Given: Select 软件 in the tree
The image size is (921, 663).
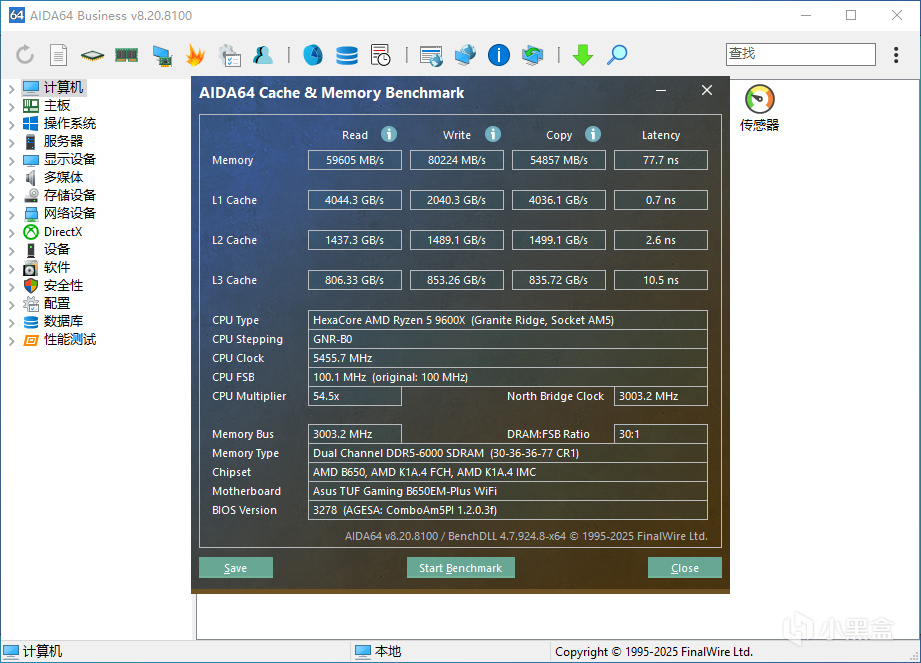Looking at the screenshot, I should click(56, 267).
